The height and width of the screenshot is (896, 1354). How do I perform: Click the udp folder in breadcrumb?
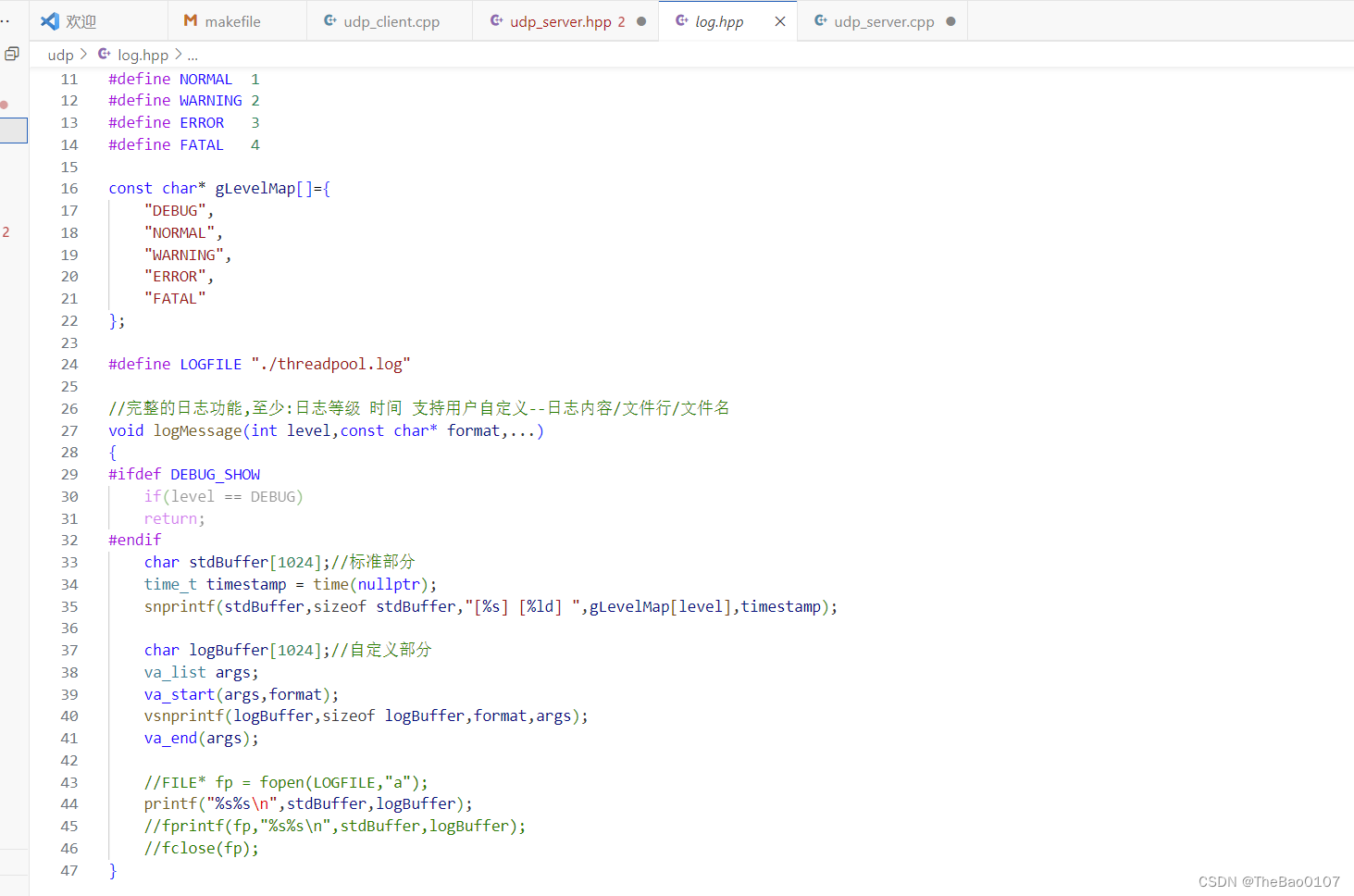tap(60, 55)
